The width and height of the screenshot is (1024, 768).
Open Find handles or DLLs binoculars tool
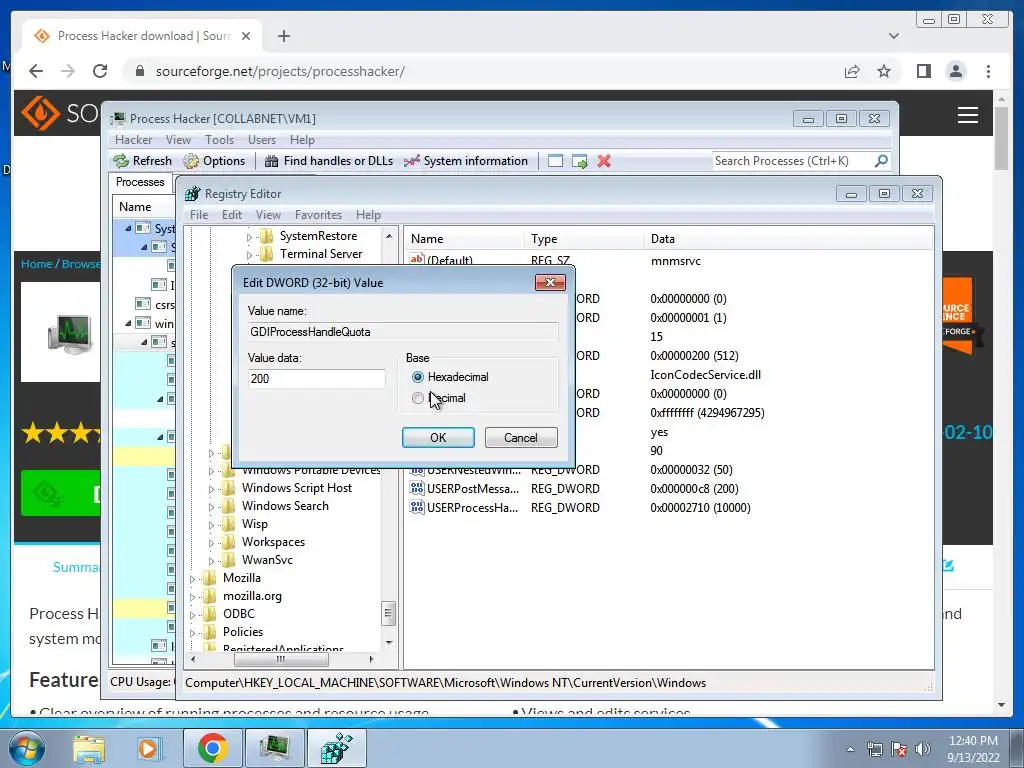(271, 161)
